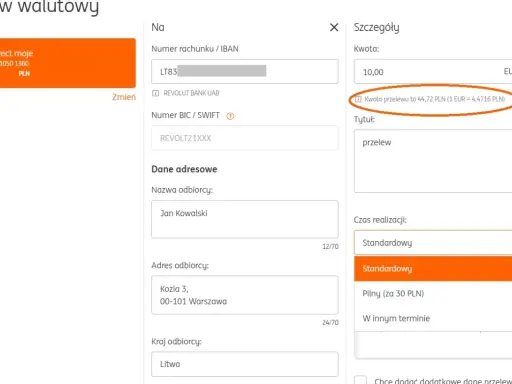512x384 pixels.
Task: Click the Kraj odbiorcy field Litwa
Action: click(245, 364)
